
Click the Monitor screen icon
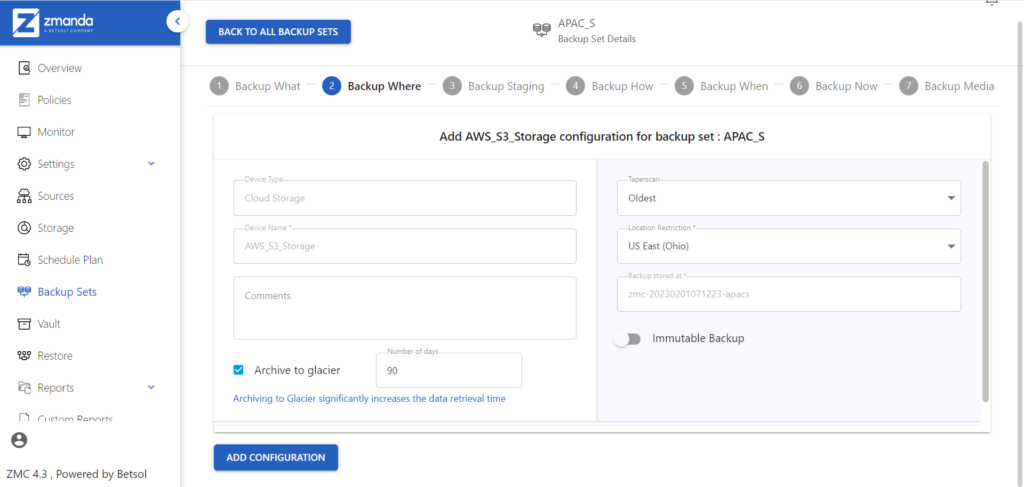(24, 132)
